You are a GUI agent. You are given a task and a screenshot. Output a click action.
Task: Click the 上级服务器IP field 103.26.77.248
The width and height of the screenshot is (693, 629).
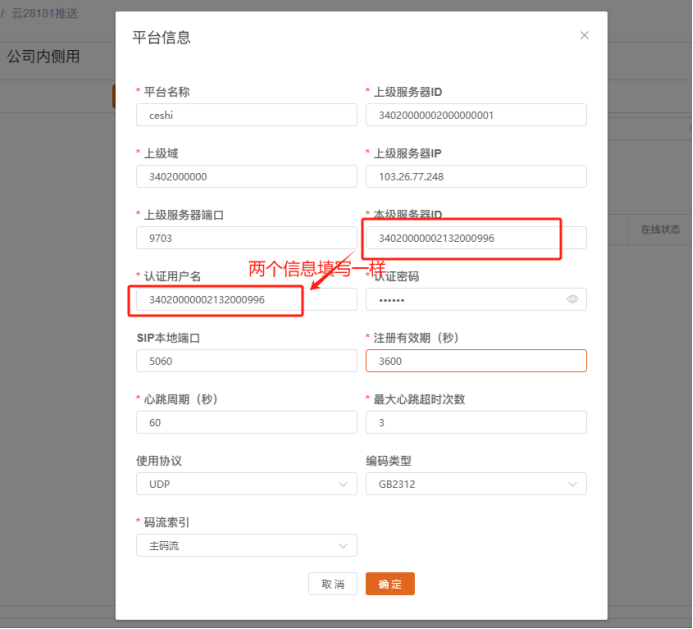click(x=476, y=176)
